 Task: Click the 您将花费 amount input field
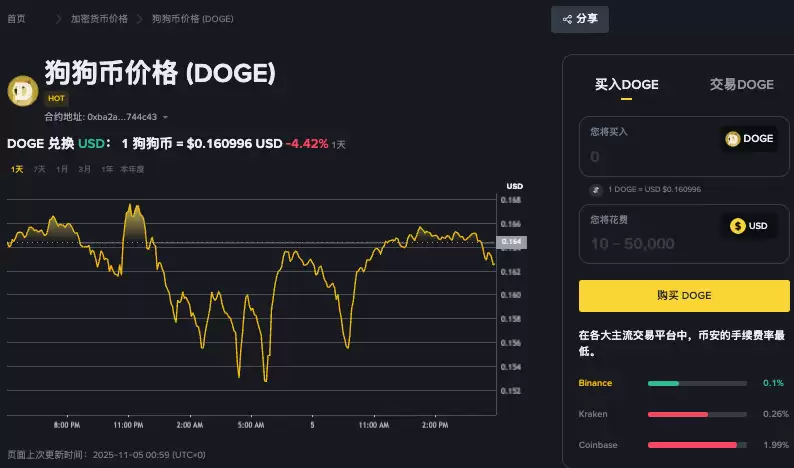pos(650,244)
